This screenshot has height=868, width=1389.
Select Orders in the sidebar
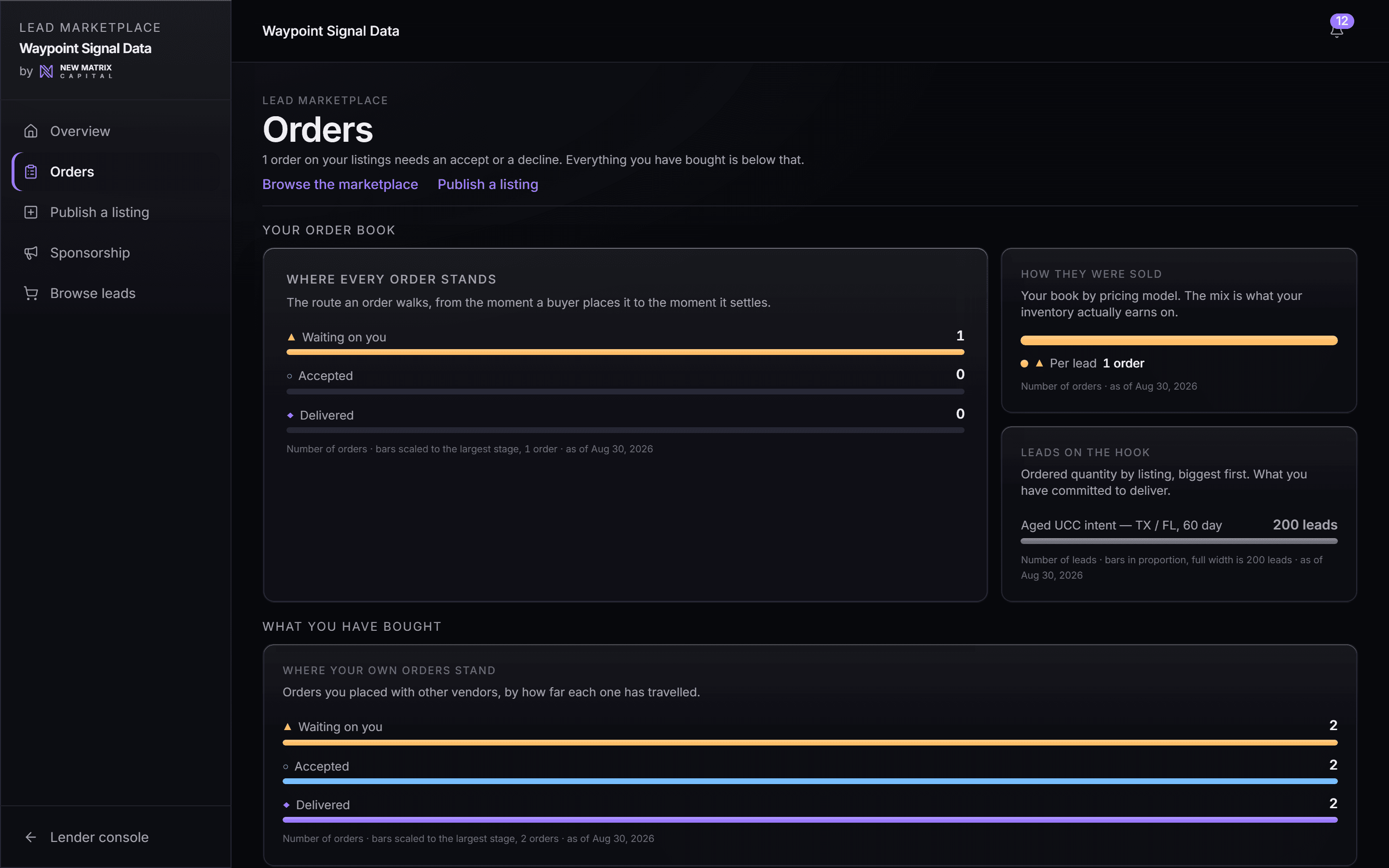(116, 172)
